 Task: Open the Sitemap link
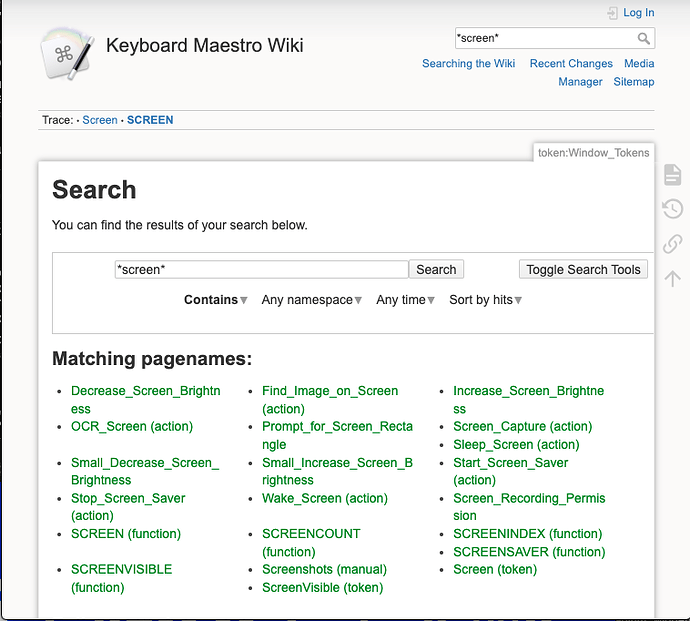pyautogui.click(x=634, y=82)
